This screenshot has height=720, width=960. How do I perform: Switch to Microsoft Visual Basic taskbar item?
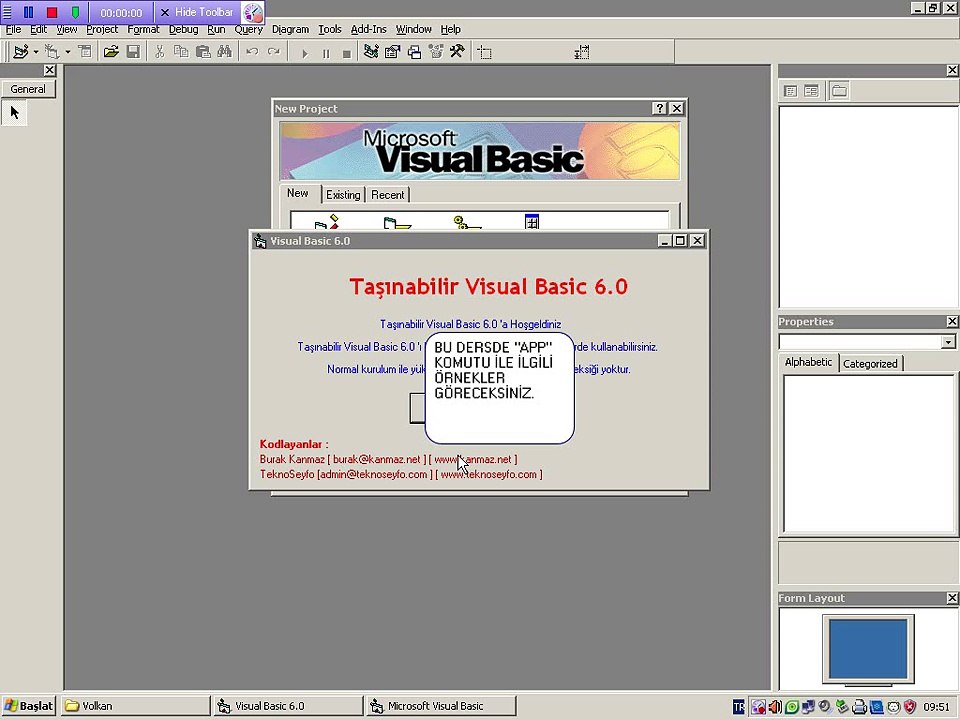[x=441, y=706]
